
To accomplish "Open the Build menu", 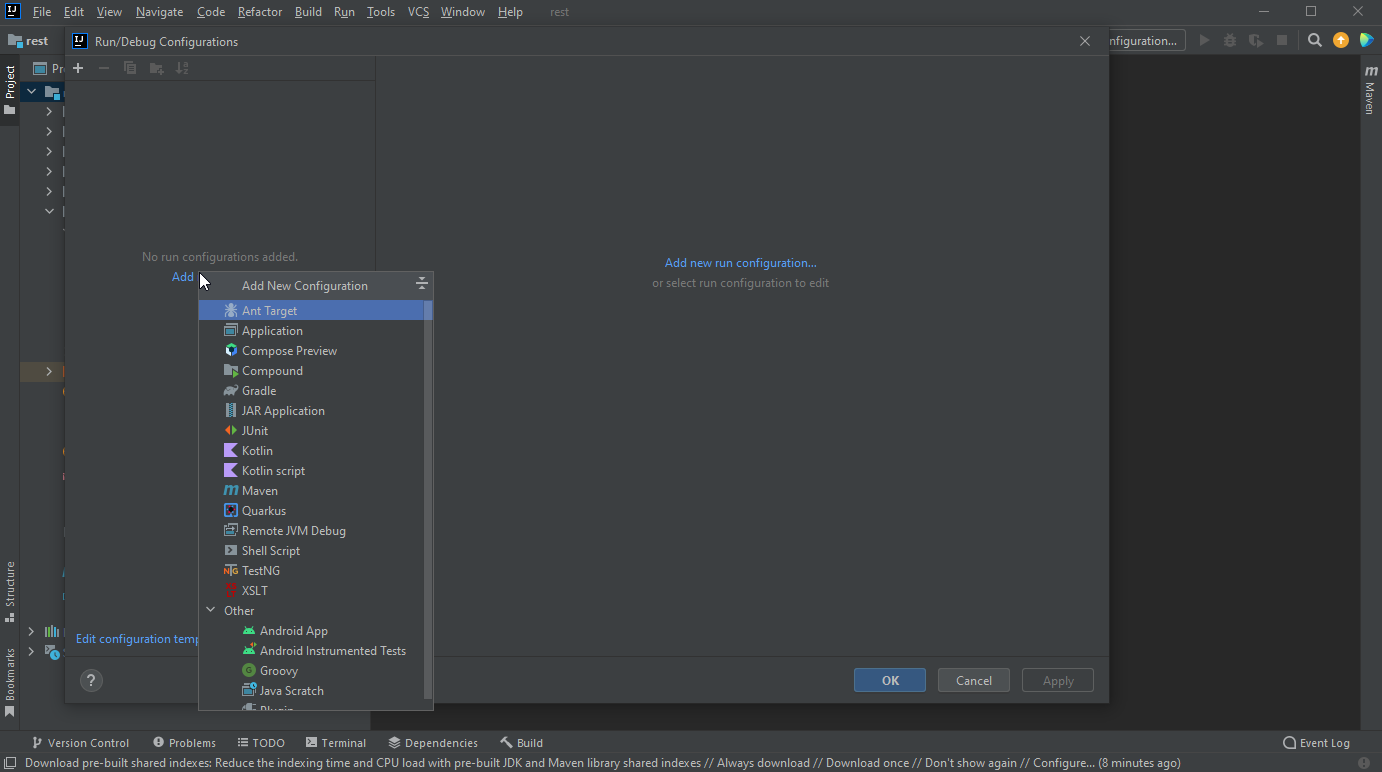I will click(x=307, y=11).
